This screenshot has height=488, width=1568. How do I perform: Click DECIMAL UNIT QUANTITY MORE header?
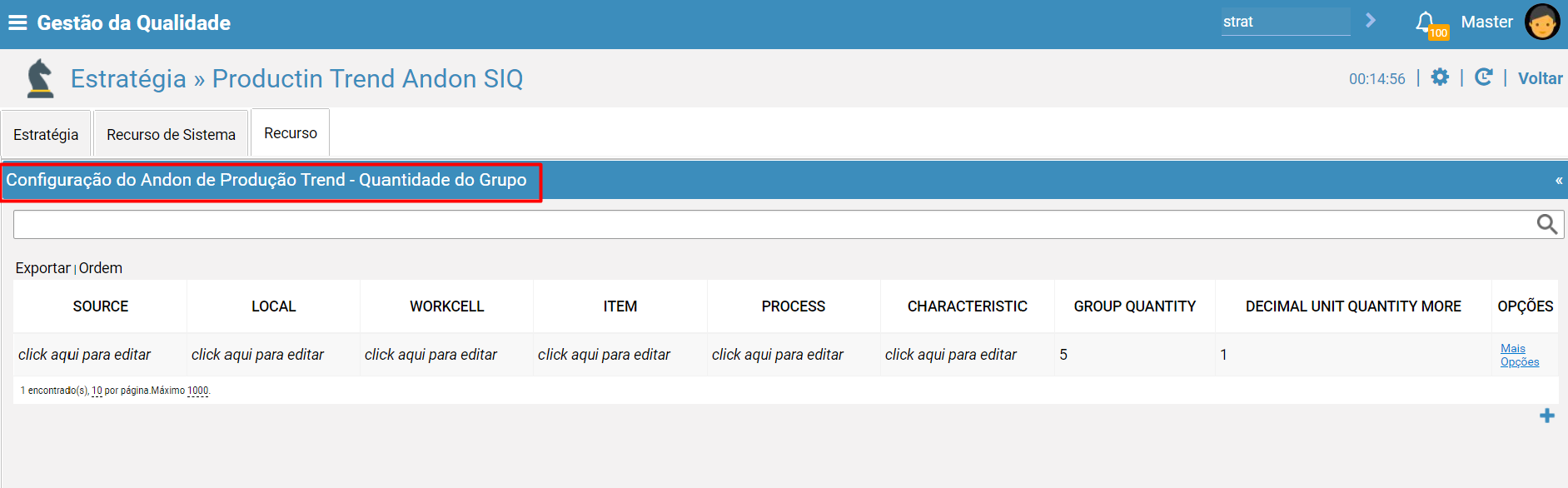1353,306
